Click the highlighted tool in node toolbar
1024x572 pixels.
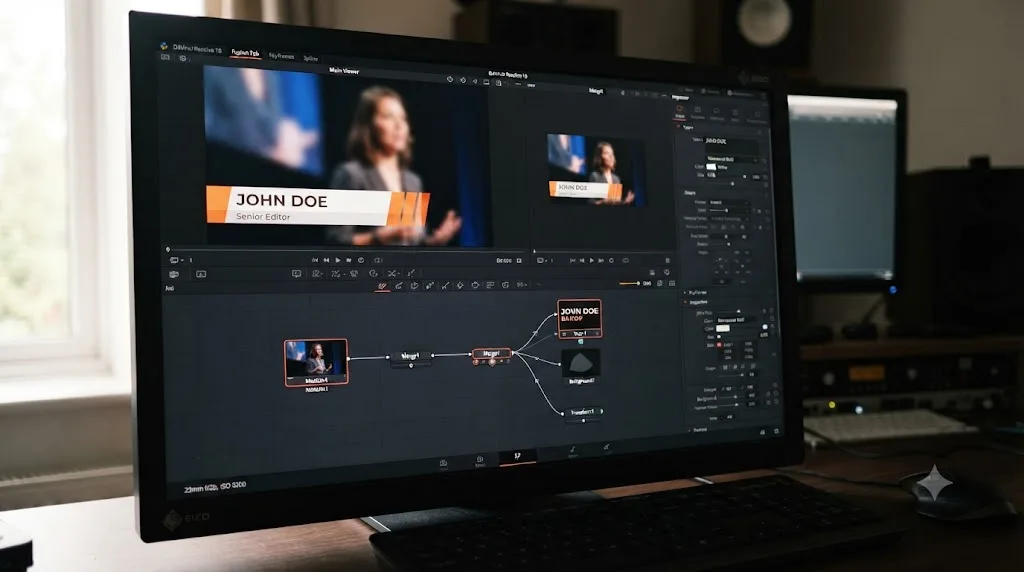point(383,285)
